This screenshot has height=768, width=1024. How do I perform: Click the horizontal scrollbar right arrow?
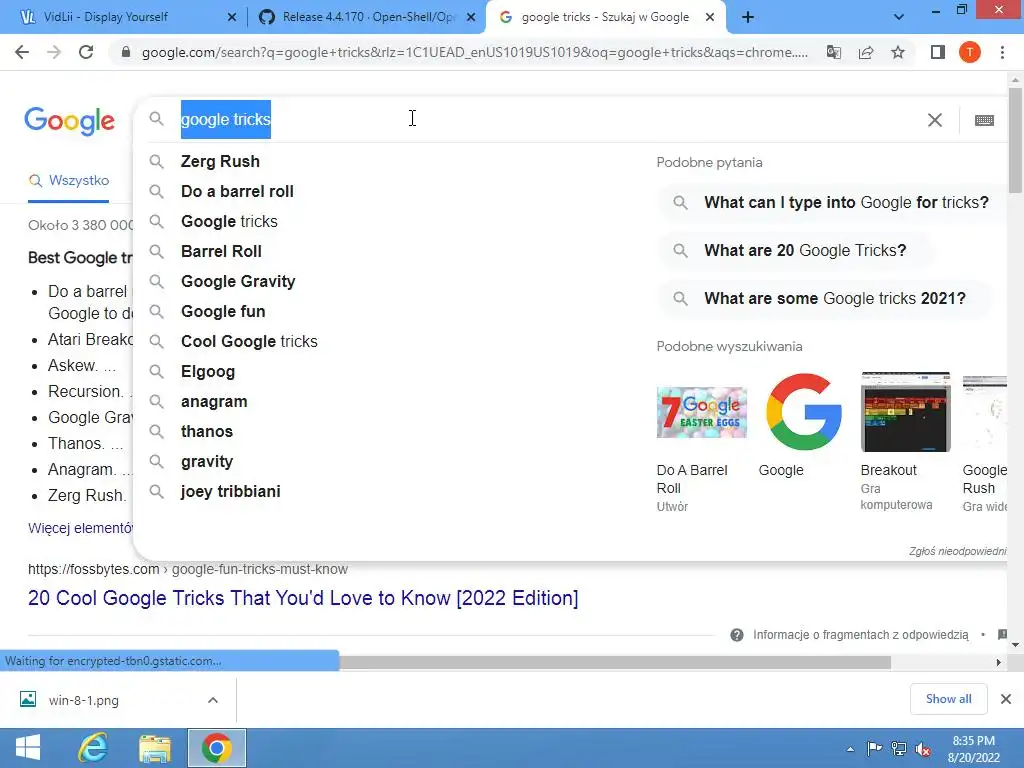pyautogui.click(x=999, y=662)
